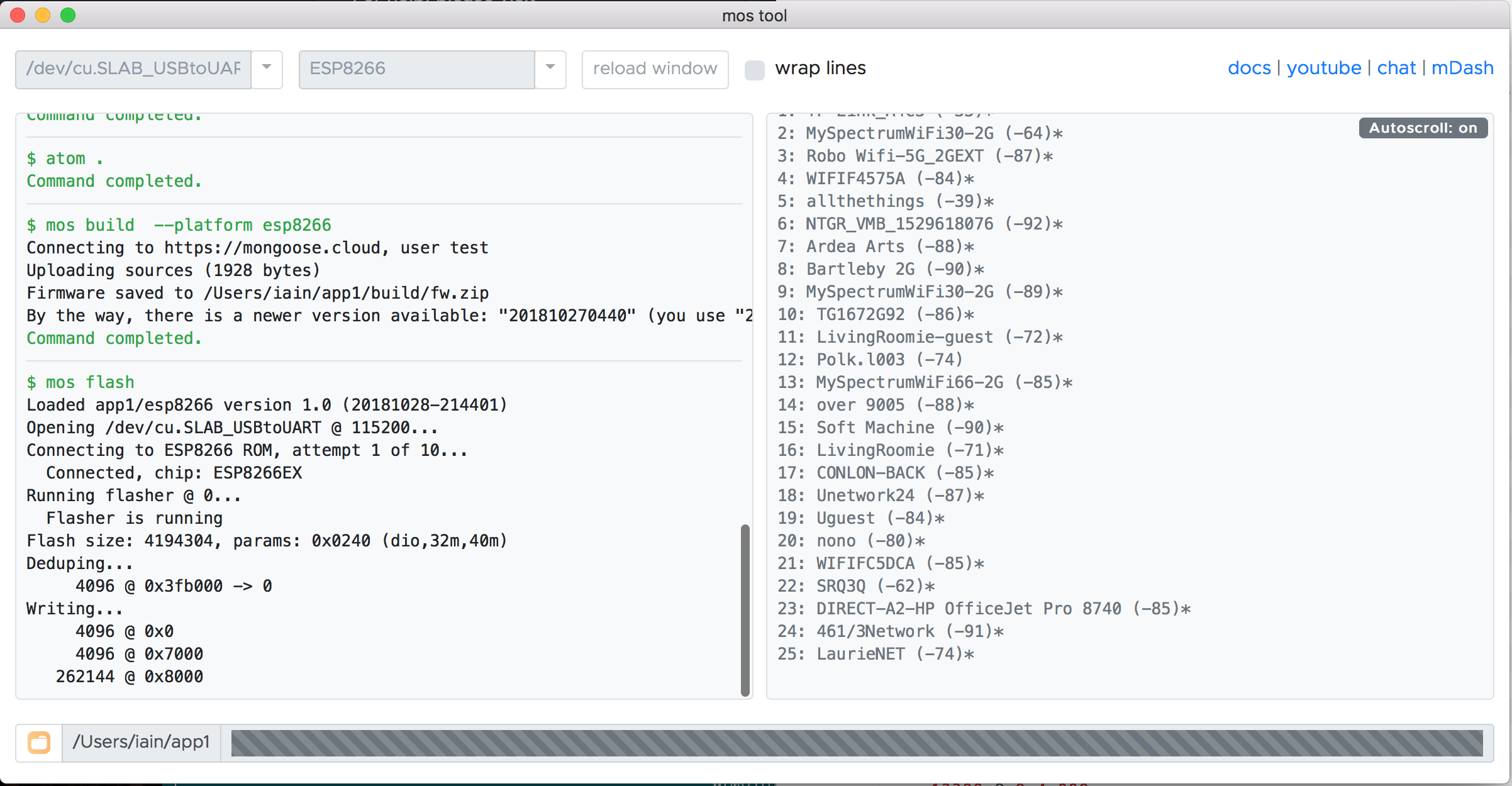The image size is (1512, 786).
Task: Open the chat link
Action: point(1396,68)
